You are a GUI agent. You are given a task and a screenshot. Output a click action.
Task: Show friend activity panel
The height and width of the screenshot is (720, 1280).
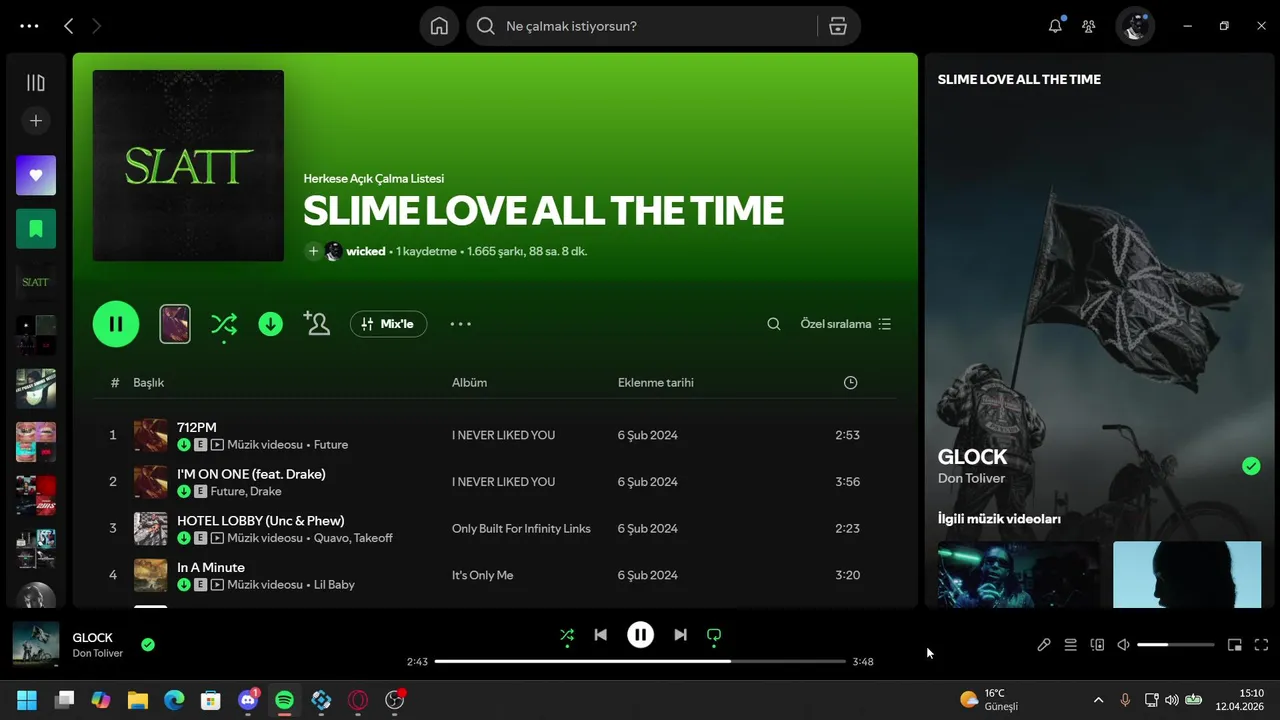(1089, 26)
